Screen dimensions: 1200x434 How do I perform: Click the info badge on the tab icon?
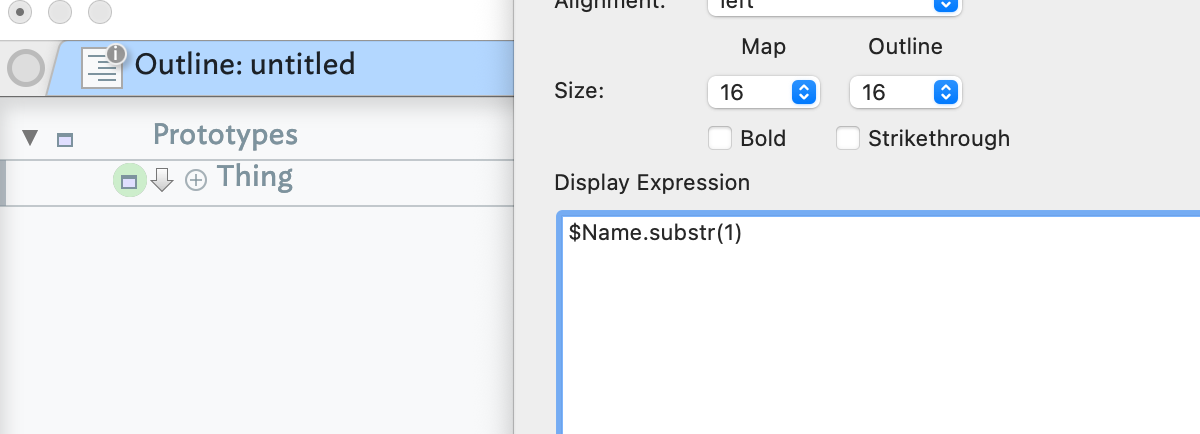pyautogui.click(x=116, y=53)
